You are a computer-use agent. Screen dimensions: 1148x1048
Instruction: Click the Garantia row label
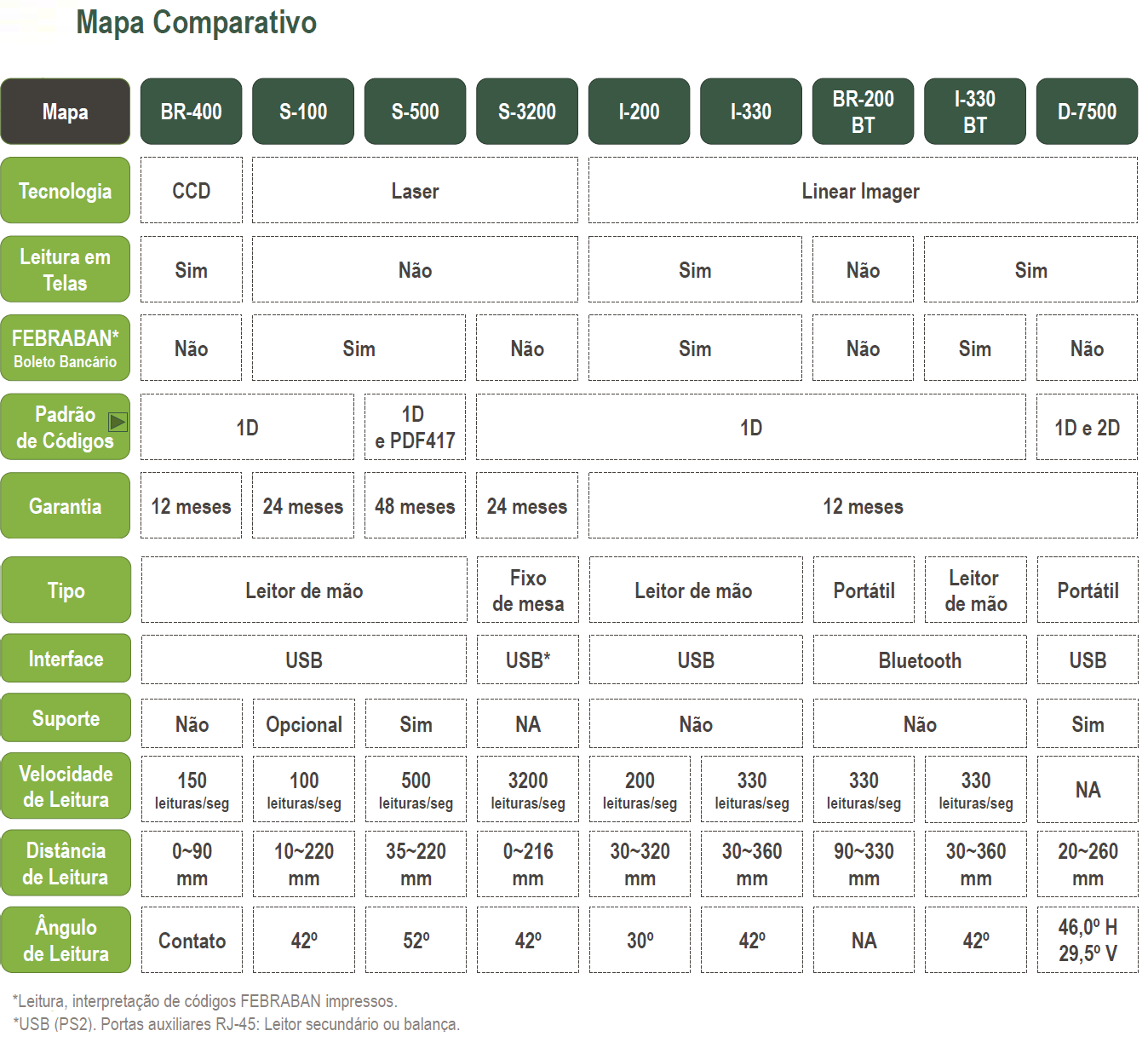(66, 505)
